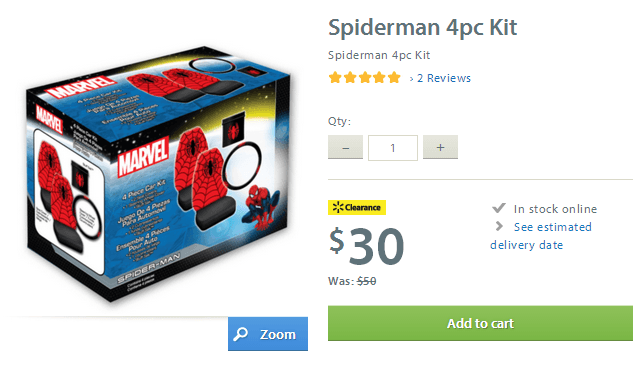Click the yellow Clearance badge
This screenshot has height=365, width=640.
coord(357,207)
